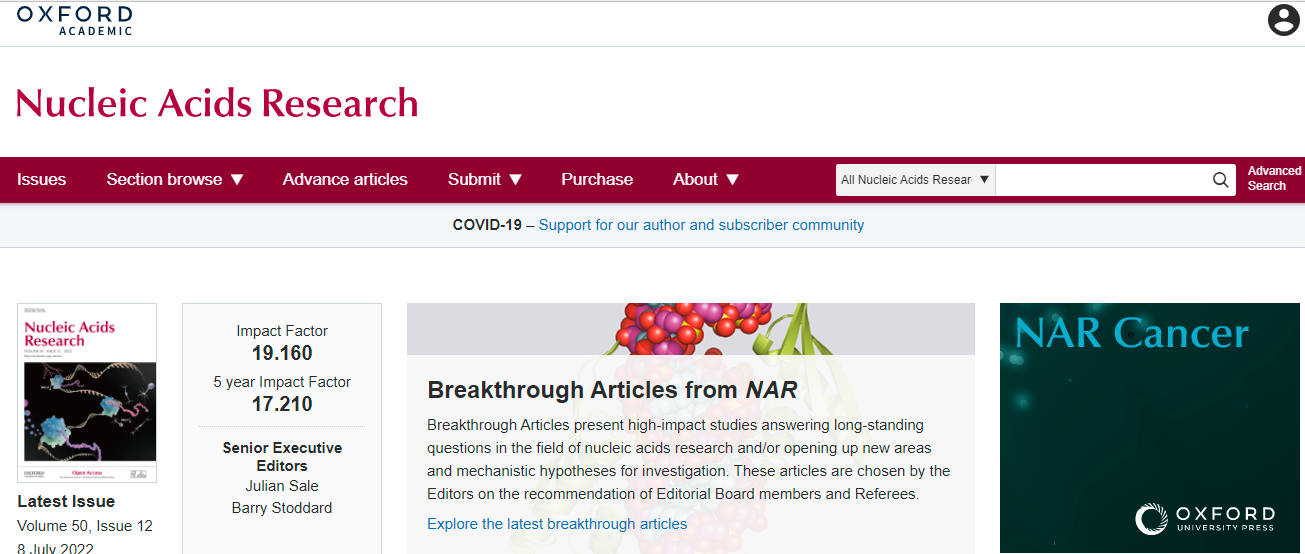Select the Purchase menu item

[597, 180]
